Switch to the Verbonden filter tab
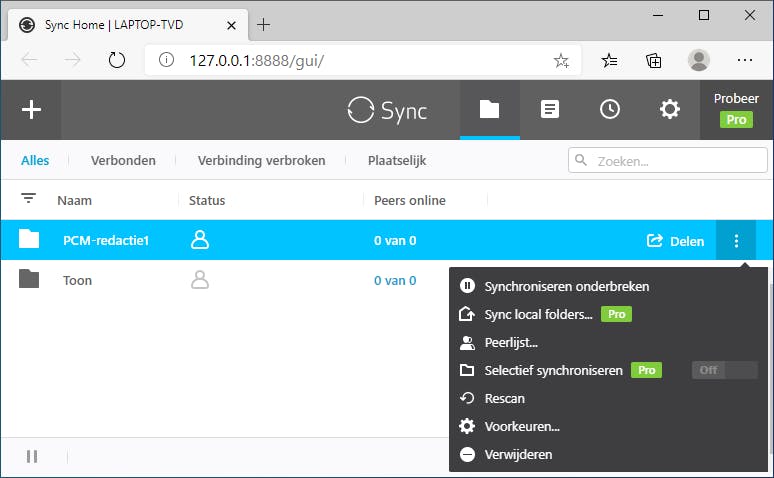 123,160
